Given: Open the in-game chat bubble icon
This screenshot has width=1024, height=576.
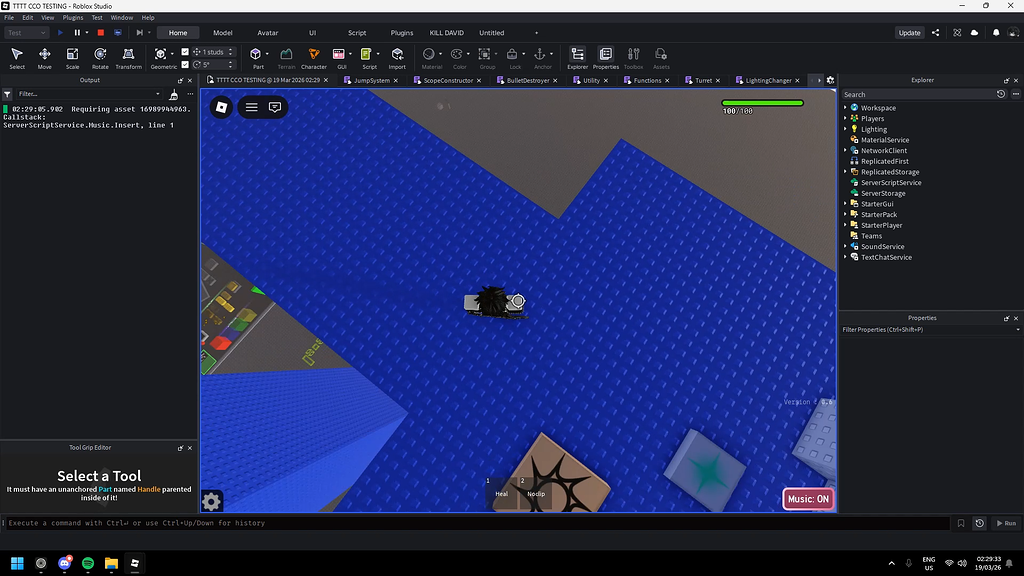Looking at the screenshot, I should point(275,107).
